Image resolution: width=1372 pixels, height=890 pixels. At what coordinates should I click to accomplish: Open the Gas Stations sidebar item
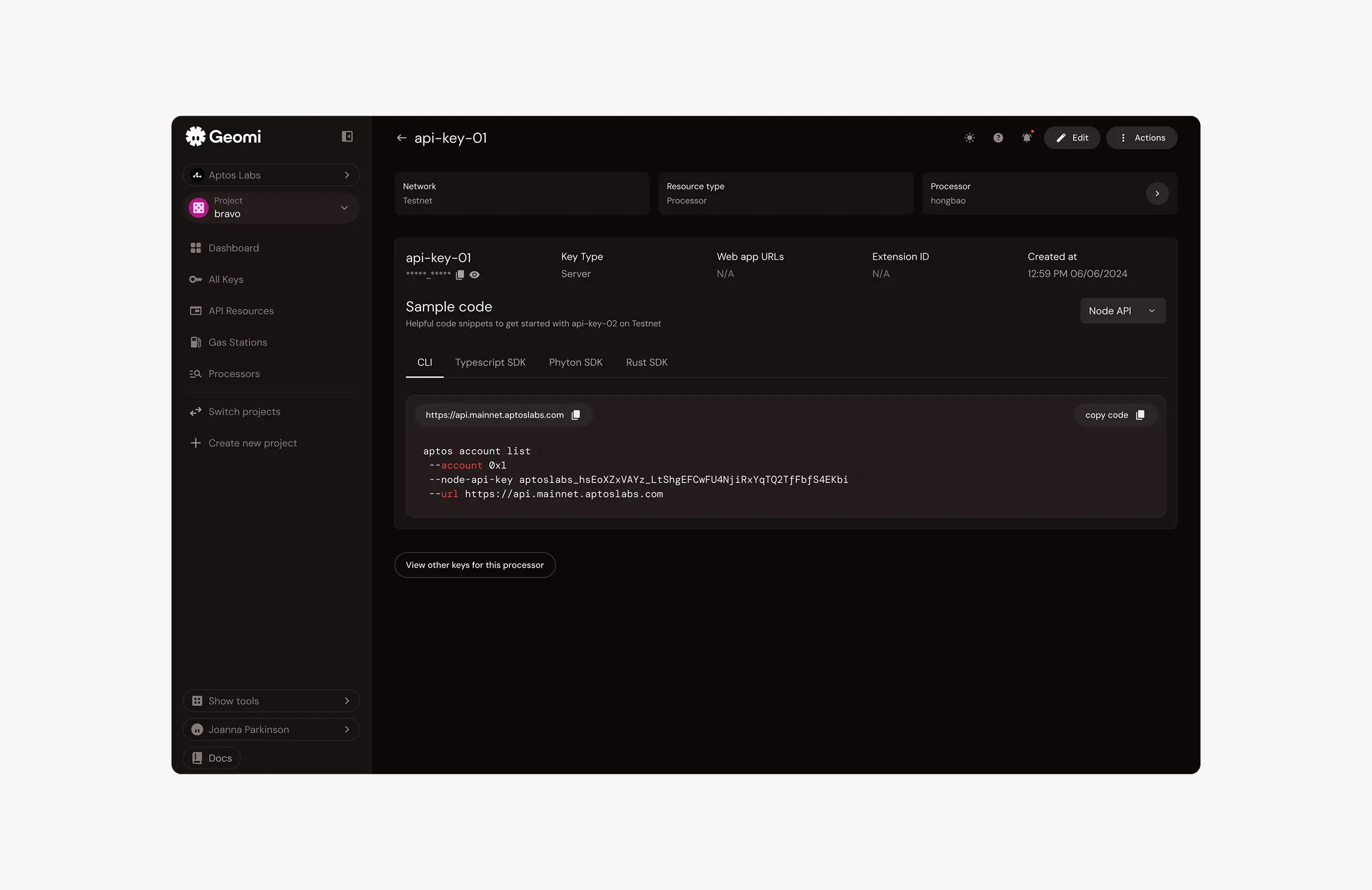click(237, 342)
